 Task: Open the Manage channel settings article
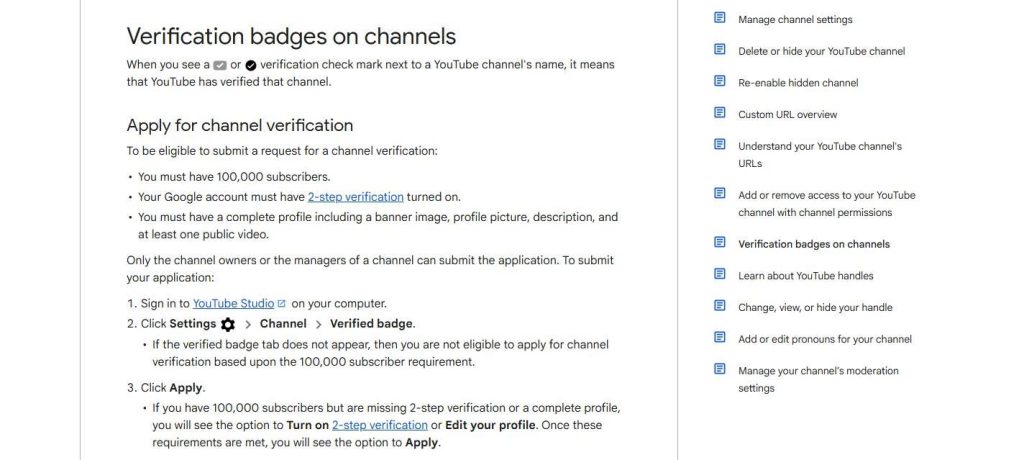point(795,20)
